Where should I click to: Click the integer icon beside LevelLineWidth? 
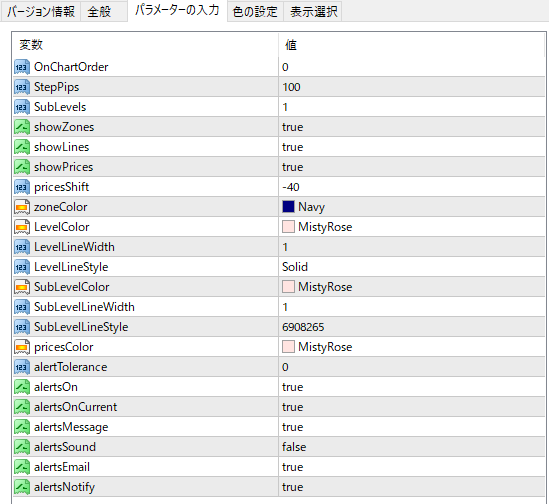(x=22, y=247)
